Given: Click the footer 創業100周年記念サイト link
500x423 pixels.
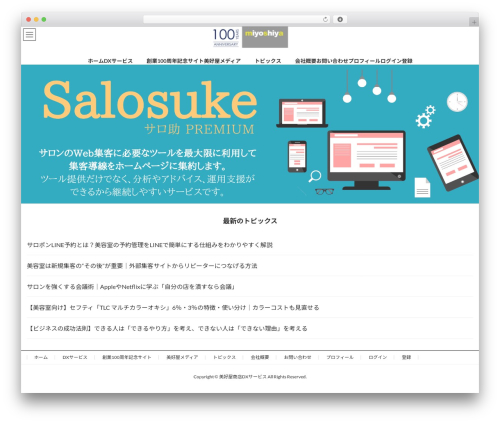Looking at the screenshot, I should pyautogui.click(x=127, y=357).
